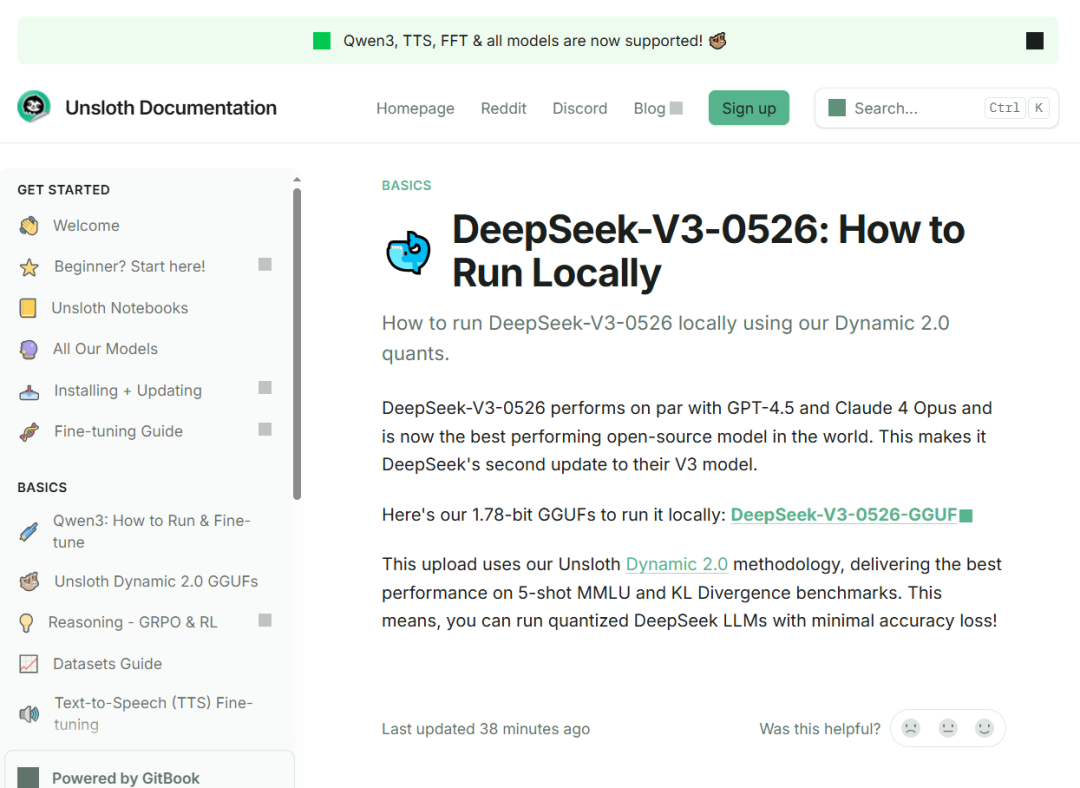Click the GitBook logo icon

[x=28, y=778]
